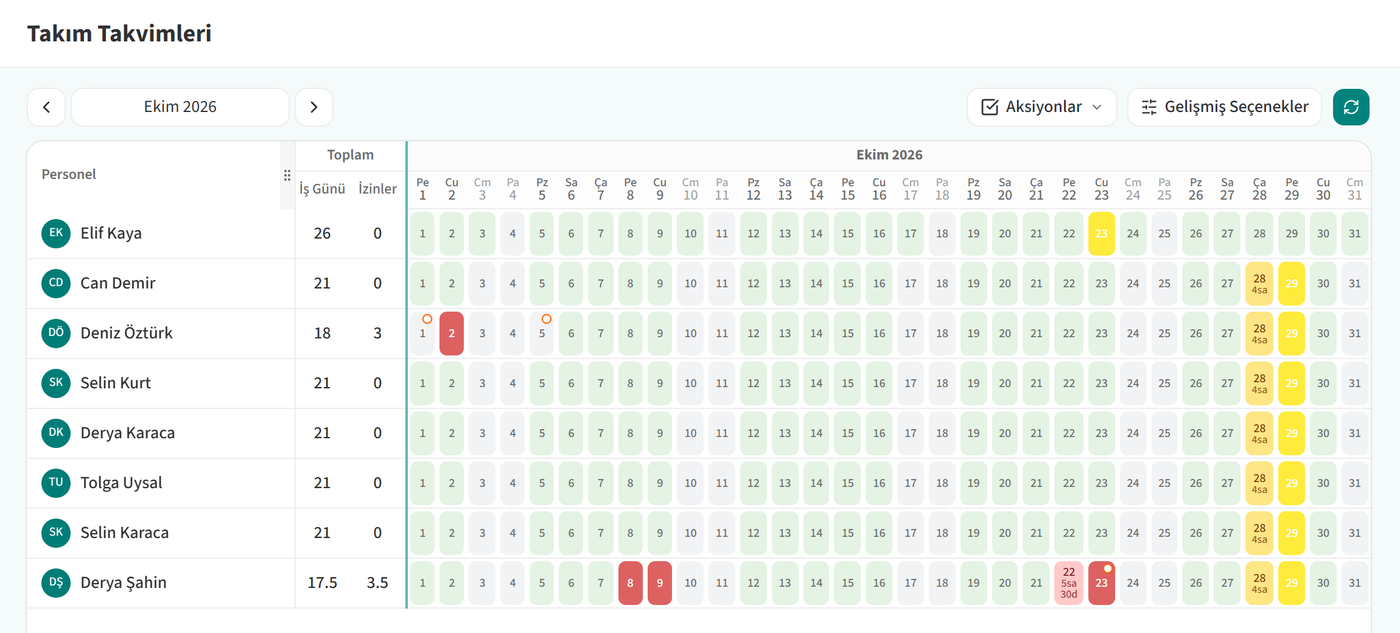Click the Takım Takvimleri page title

point(119,33)
